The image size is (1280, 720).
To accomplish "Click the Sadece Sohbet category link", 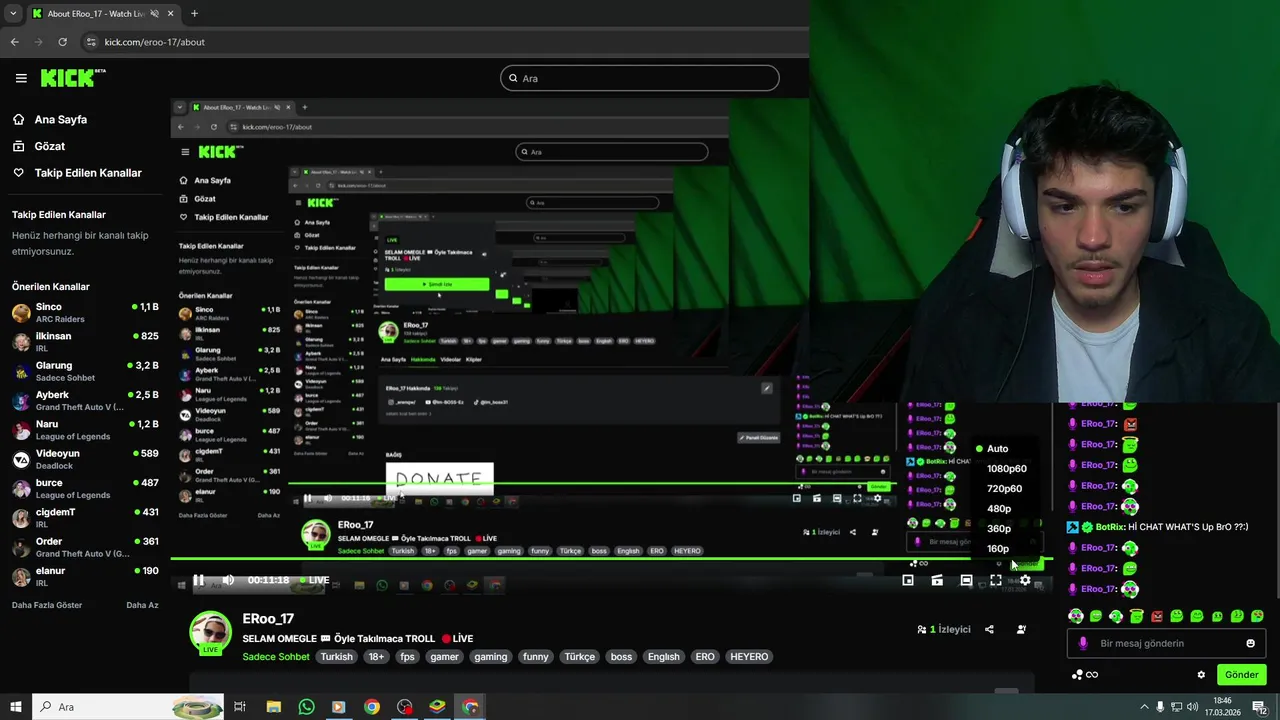I will [x=276, y=657].
